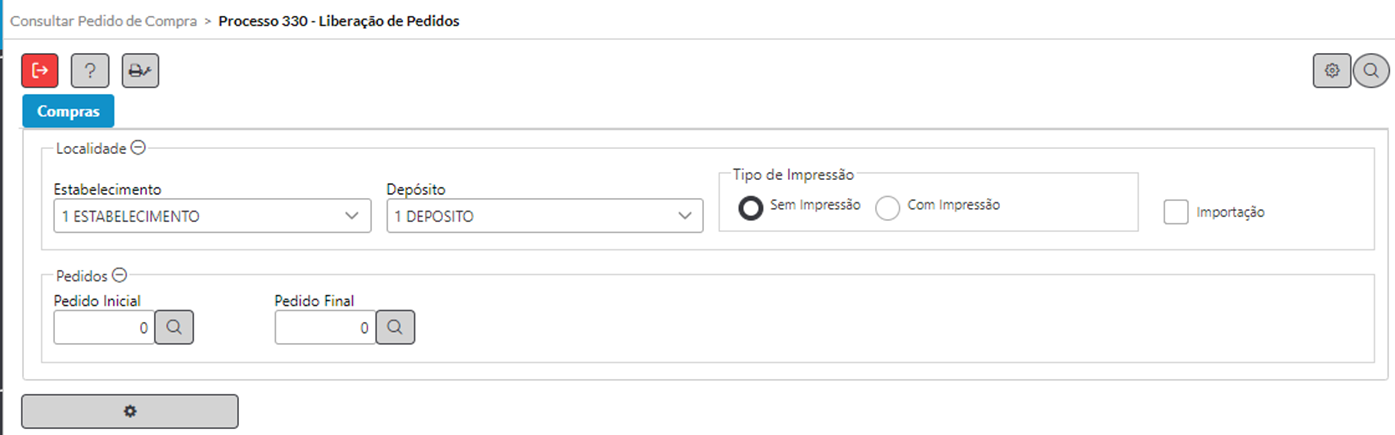Click the Pedido Final input field
The image size is (1395, 435).
click(325, 327)
